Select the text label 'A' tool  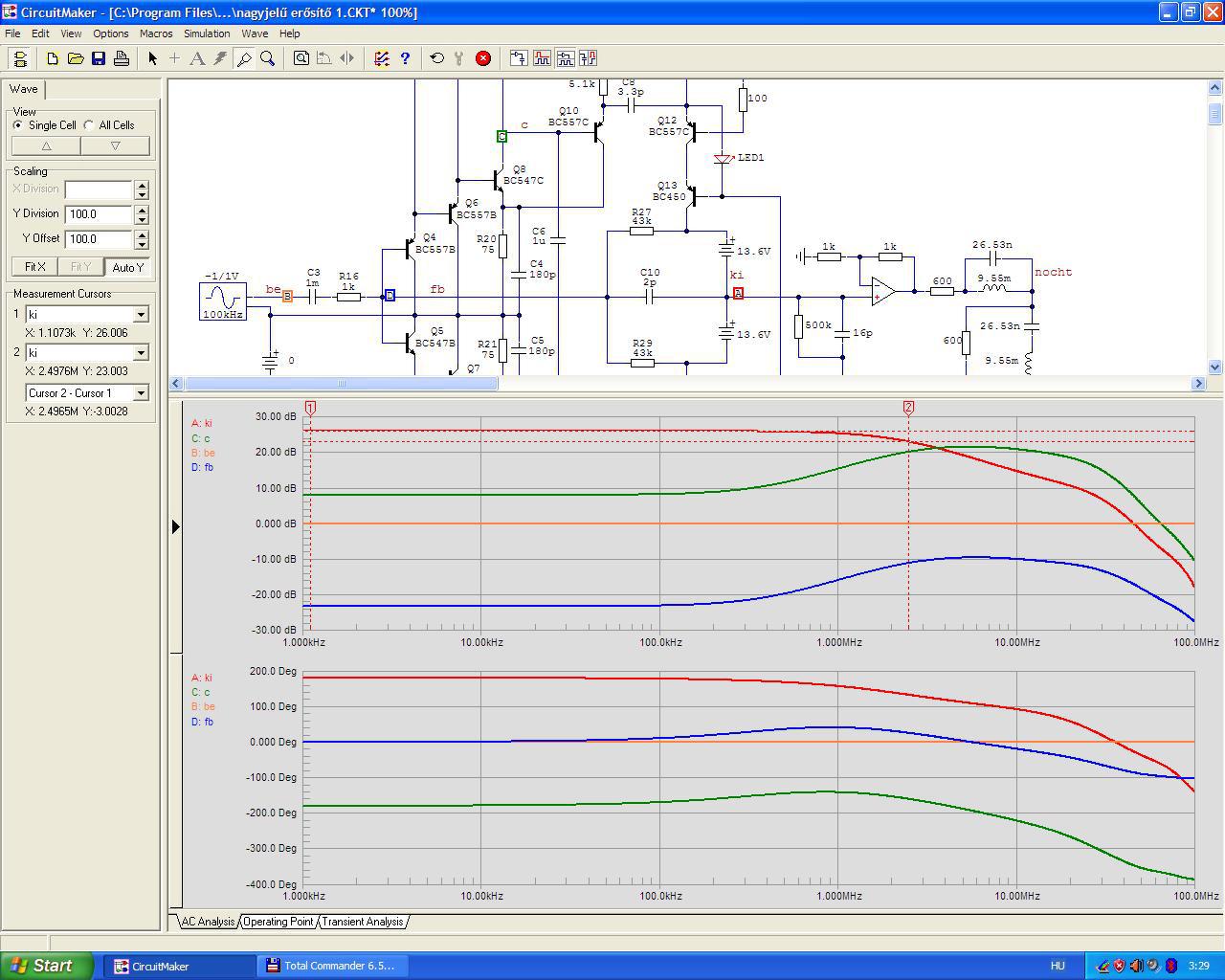197,58
